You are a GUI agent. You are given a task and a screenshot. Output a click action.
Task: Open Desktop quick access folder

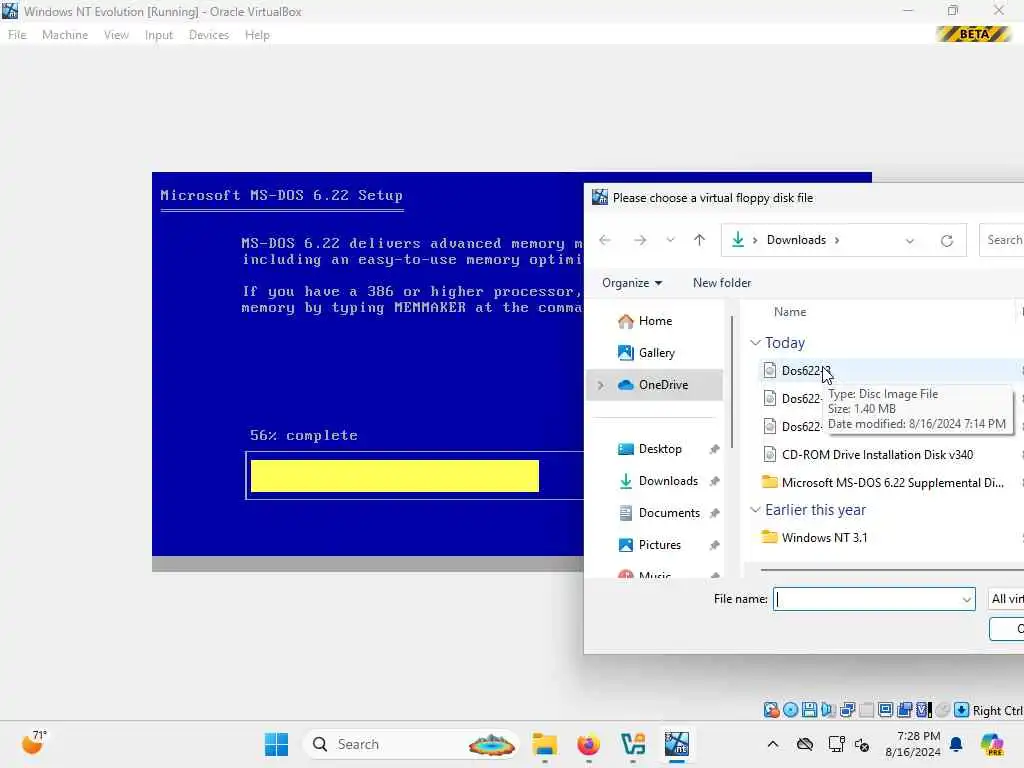point(660,449)
